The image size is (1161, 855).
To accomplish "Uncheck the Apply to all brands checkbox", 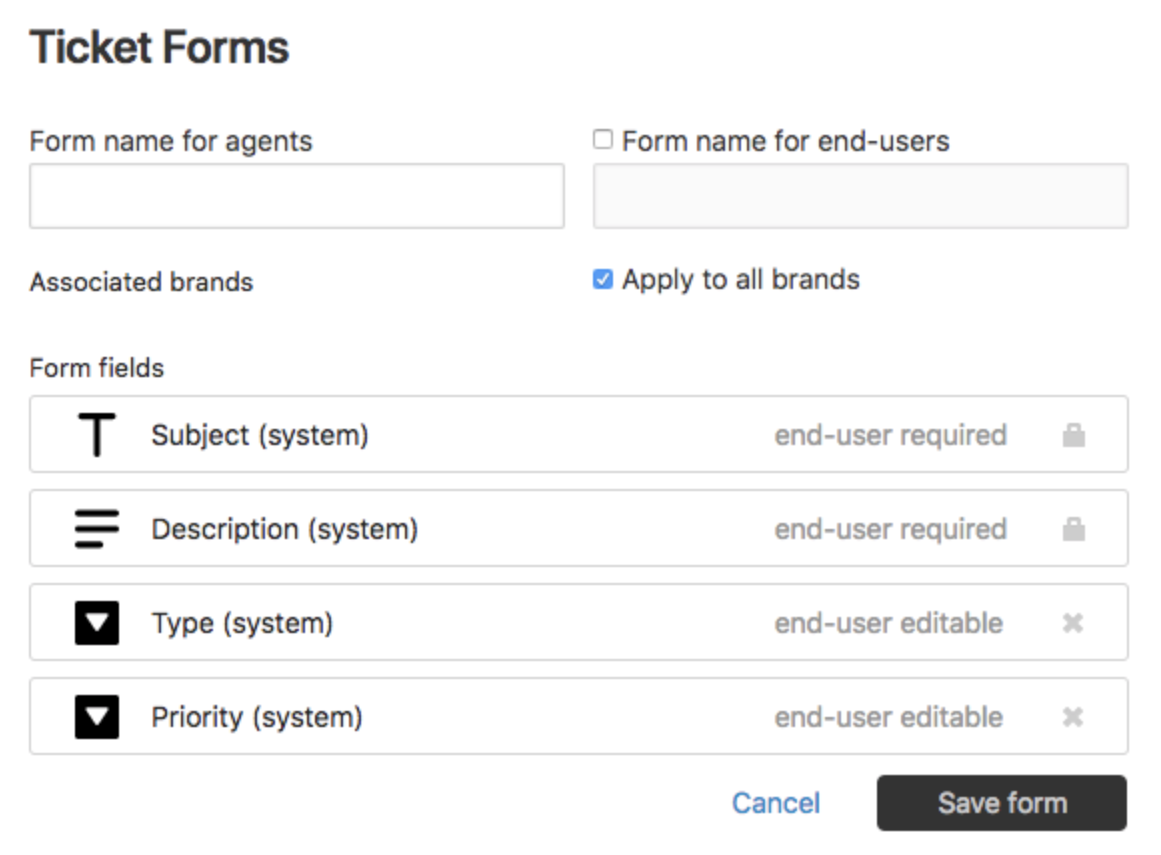I will [x=601, y=281].
